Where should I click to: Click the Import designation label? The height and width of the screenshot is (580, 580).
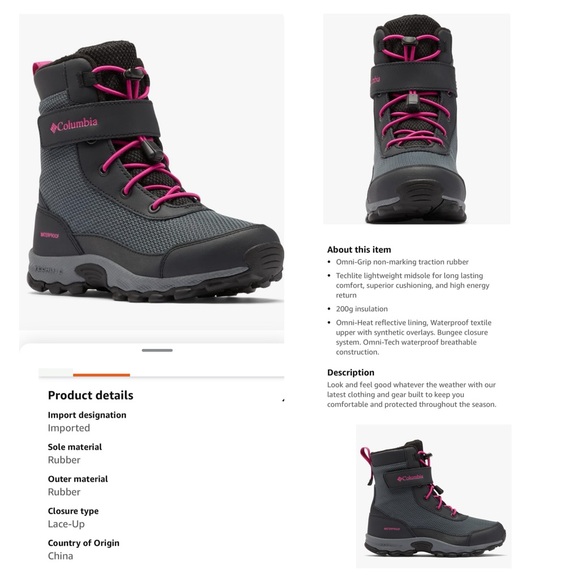[x=87, y=415]
